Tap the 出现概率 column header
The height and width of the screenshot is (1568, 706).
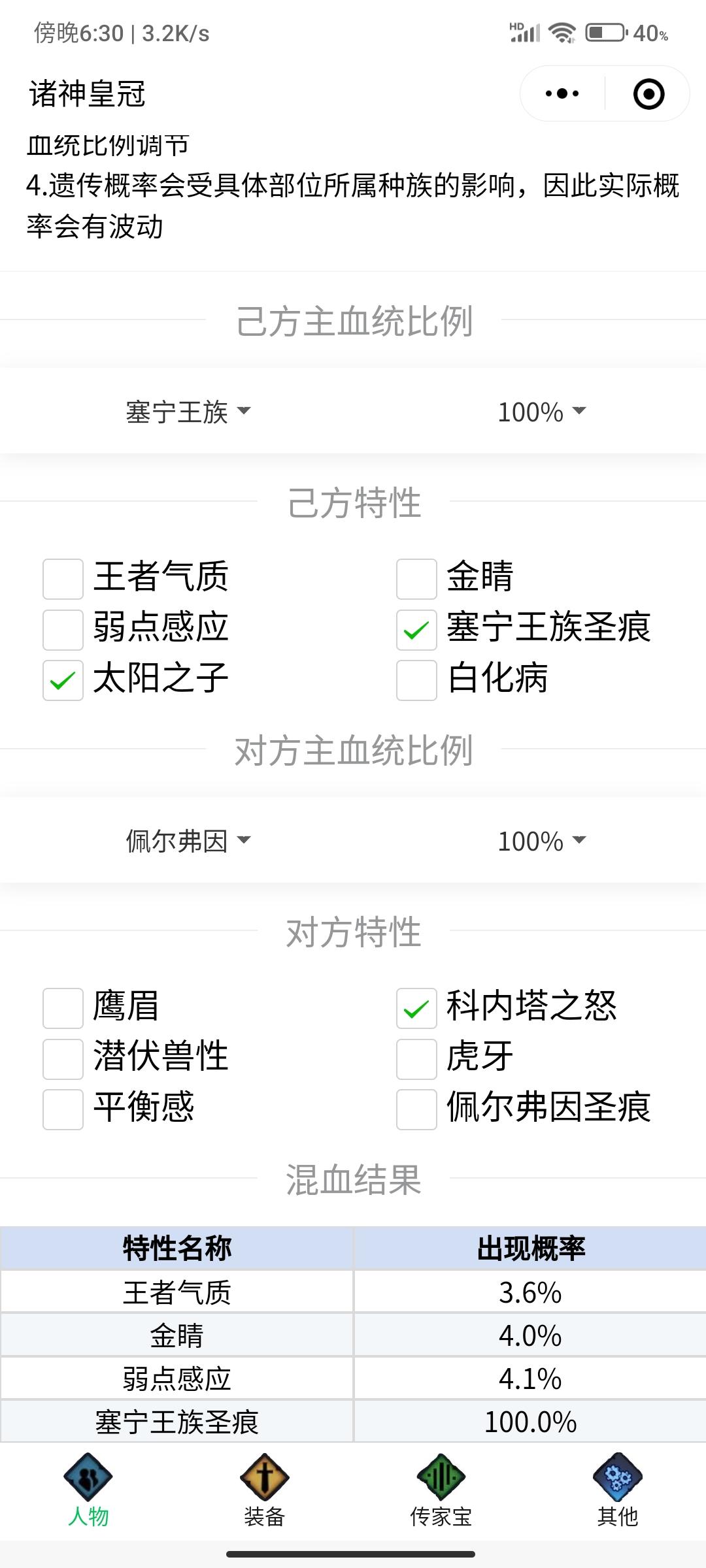tap(531, 1248)
